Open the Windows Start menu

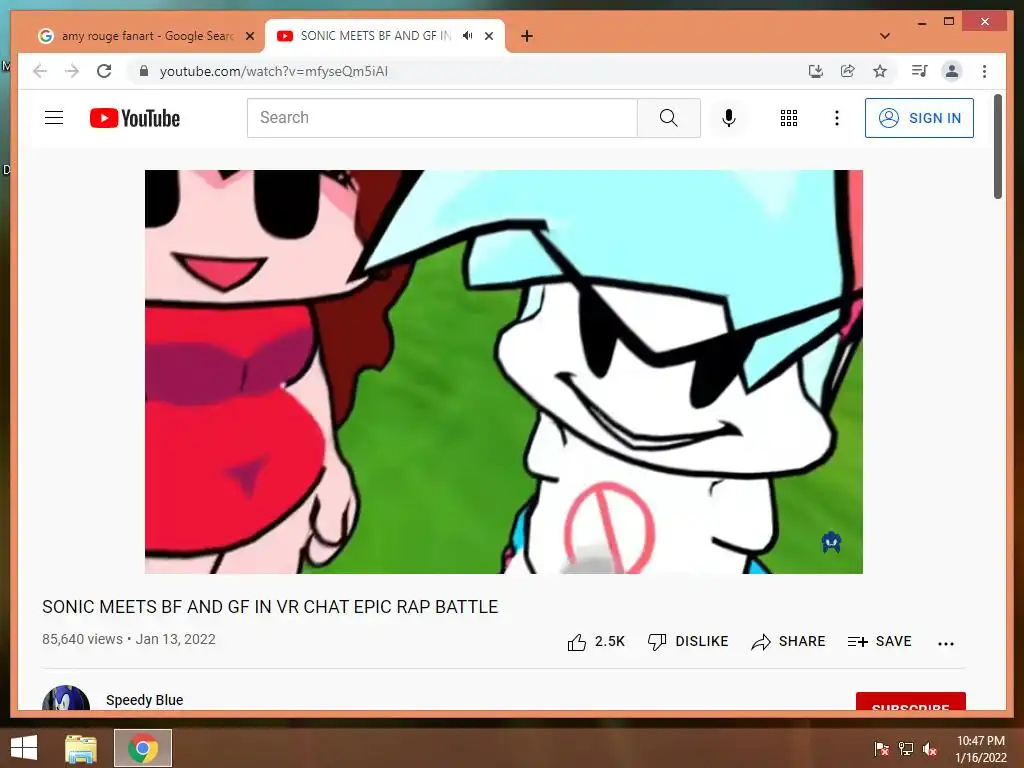click(x=24, y=748)
